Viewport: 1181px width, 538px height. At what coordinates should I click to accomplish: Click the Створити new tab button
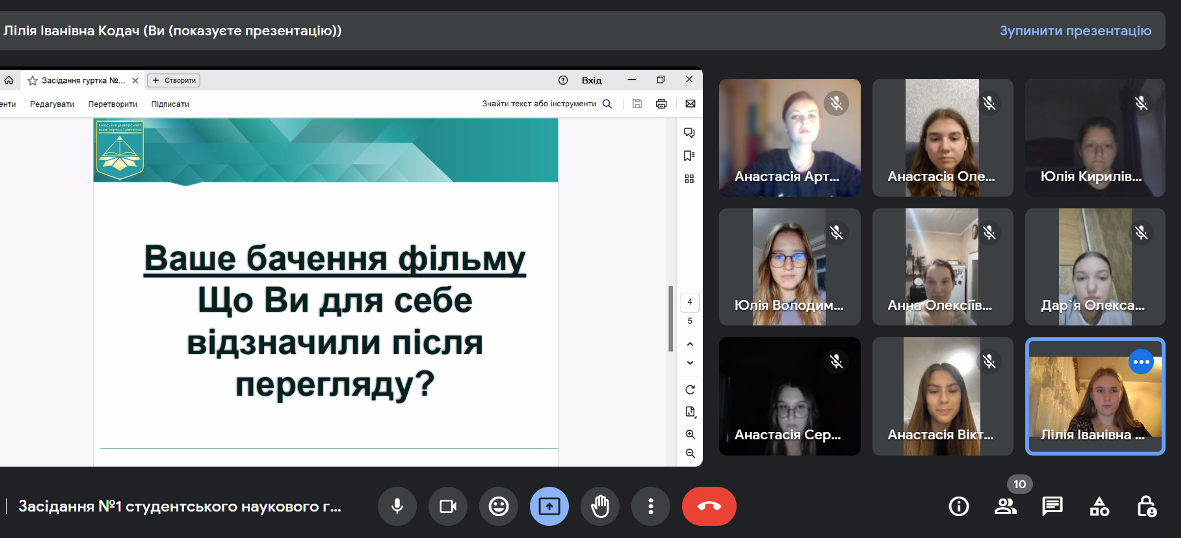(174, 80)
